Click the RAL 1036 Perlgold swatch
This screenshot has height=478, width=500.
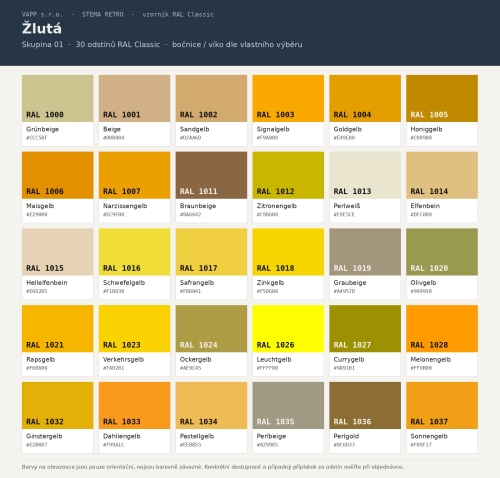pos(365,417)
